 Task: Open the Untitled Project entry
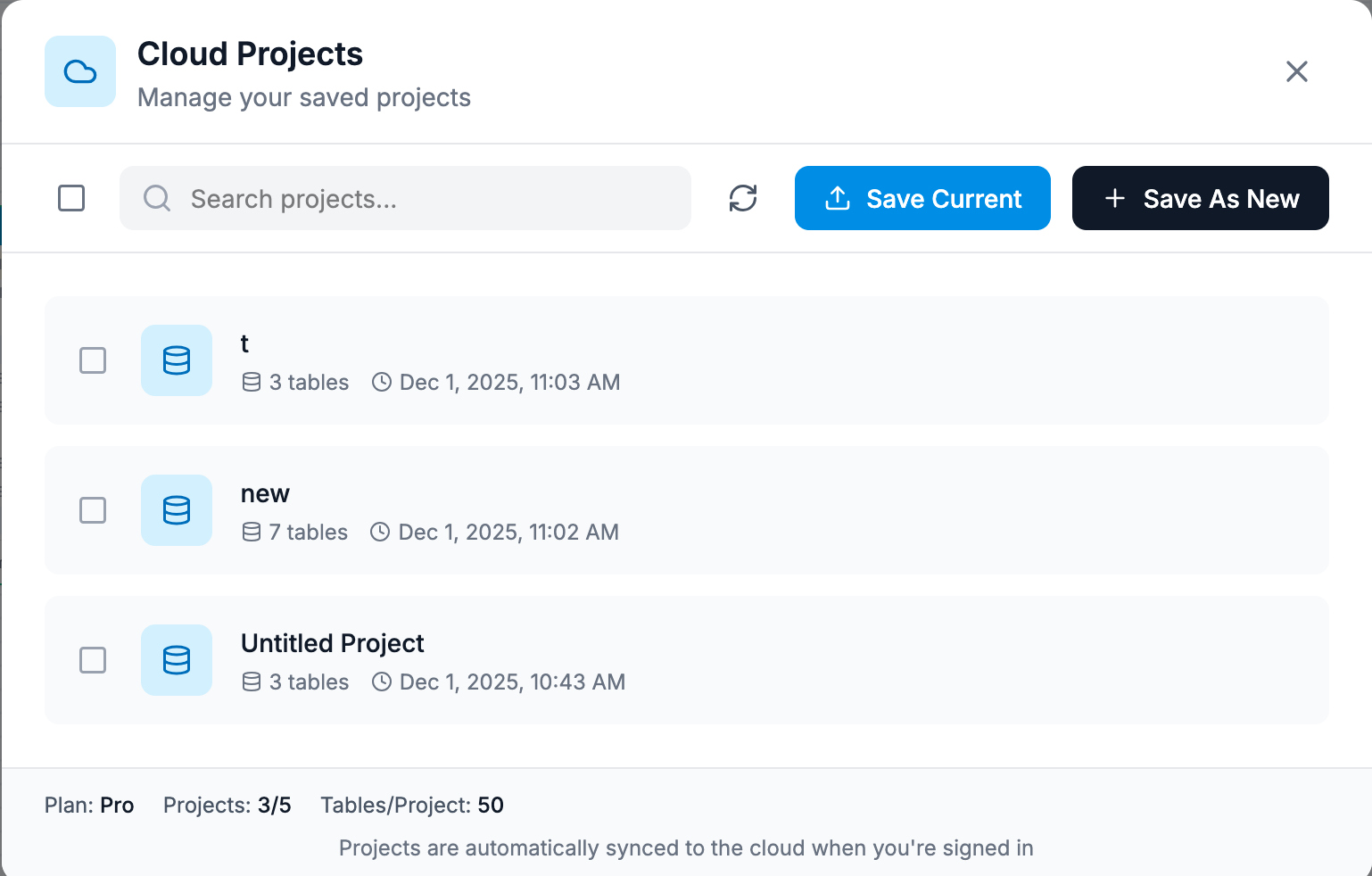(332, 644)
